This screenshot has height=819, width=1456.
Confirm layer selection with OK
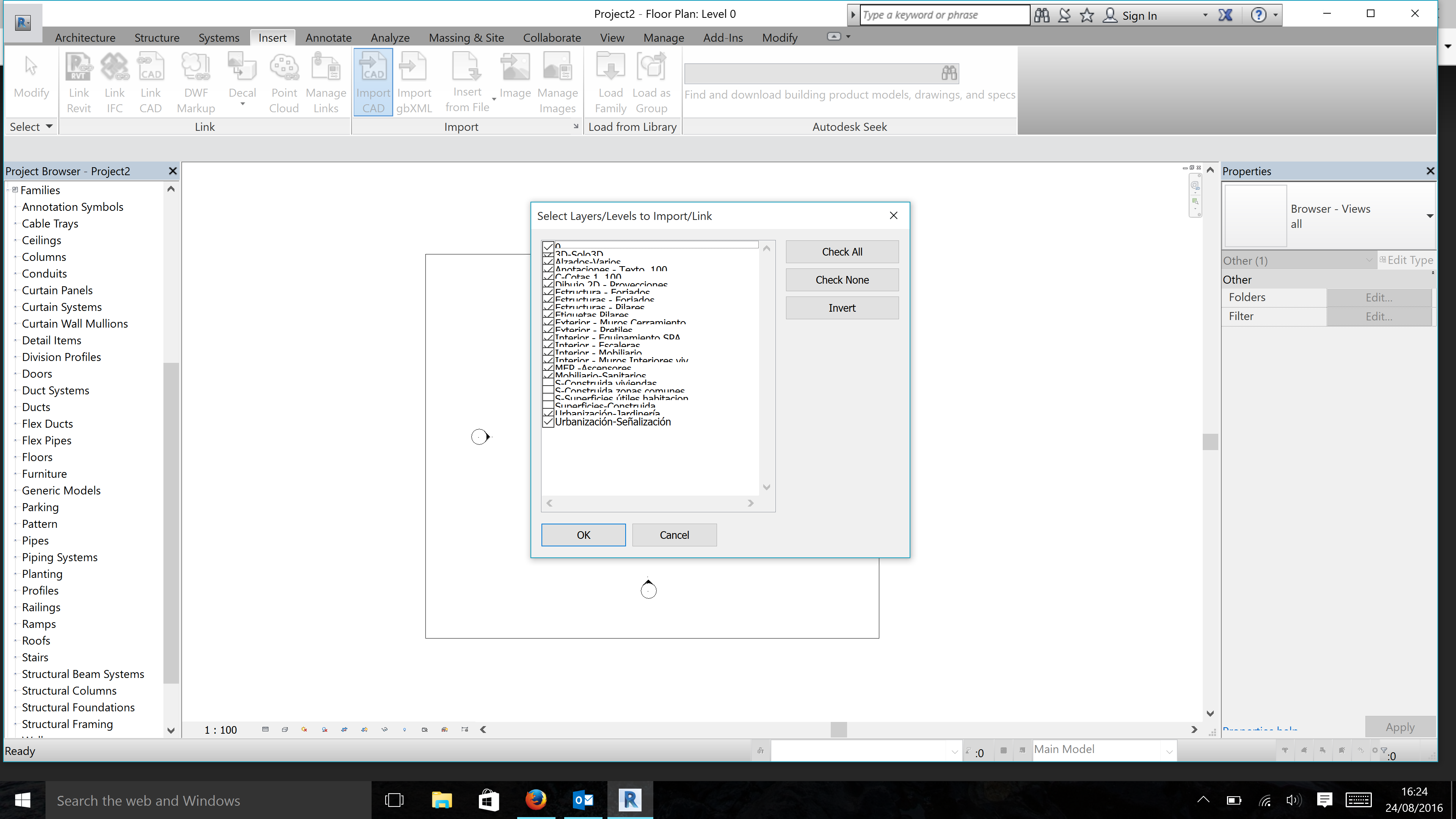click(x=583, y=535)
